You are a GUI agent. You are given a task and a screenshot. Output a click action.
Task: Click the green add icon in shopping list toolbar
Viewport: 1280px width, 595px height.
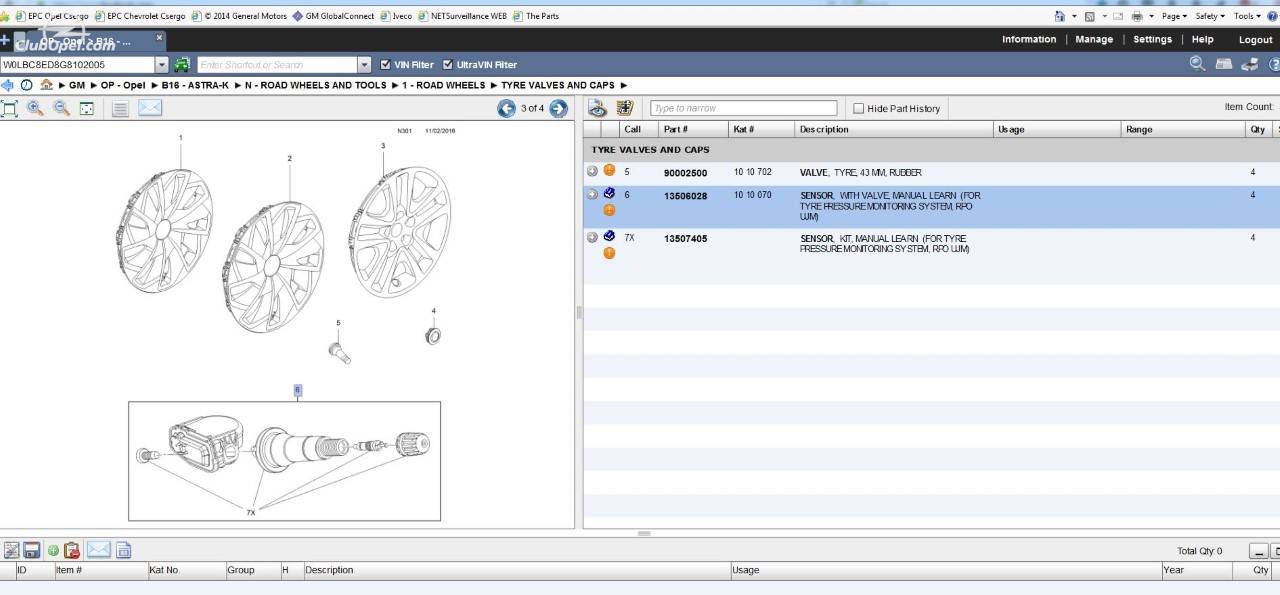(53, 550)
